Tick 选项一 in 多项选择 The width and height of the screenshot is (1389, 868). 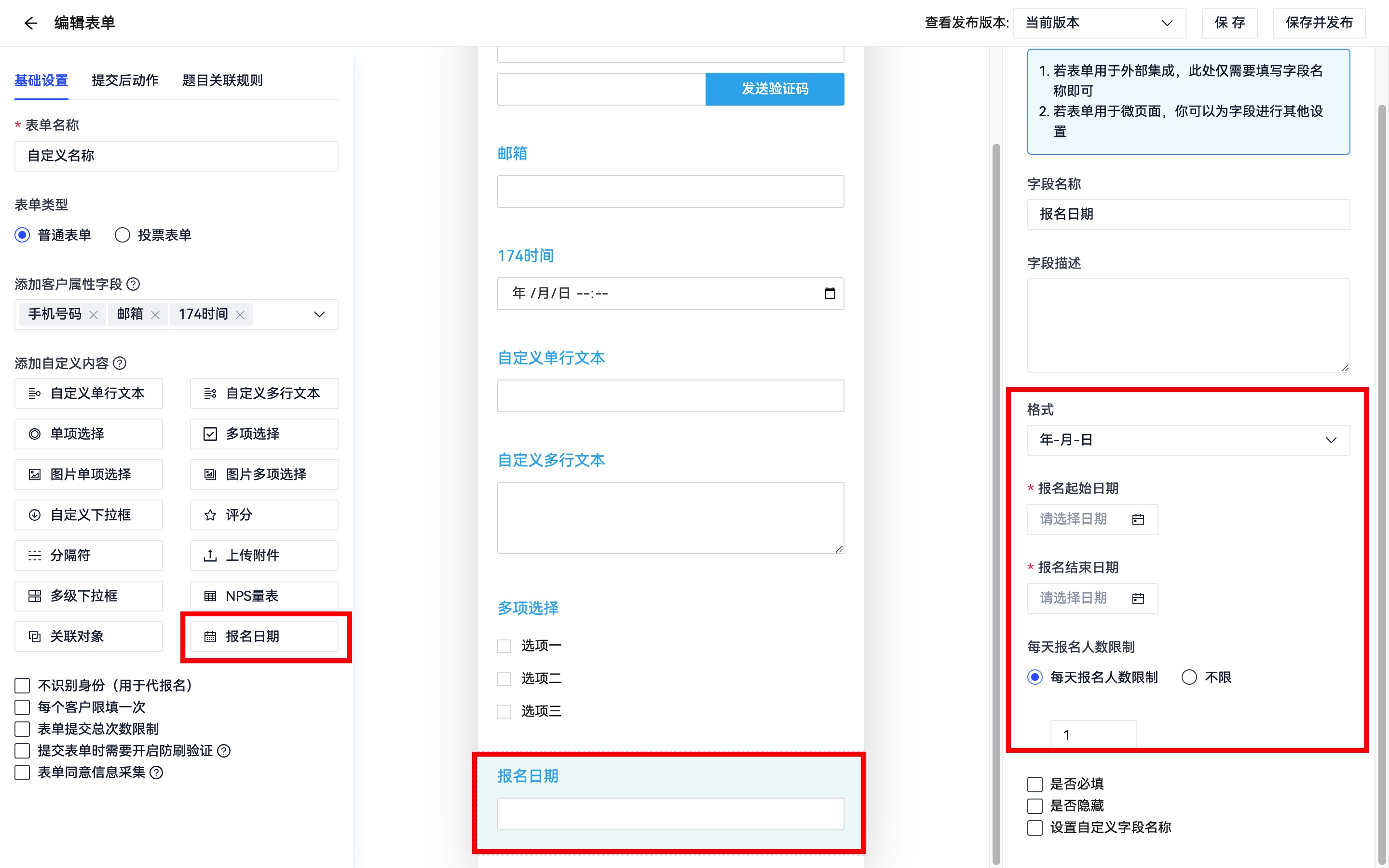pyautogui.click(x=504, y=646)
